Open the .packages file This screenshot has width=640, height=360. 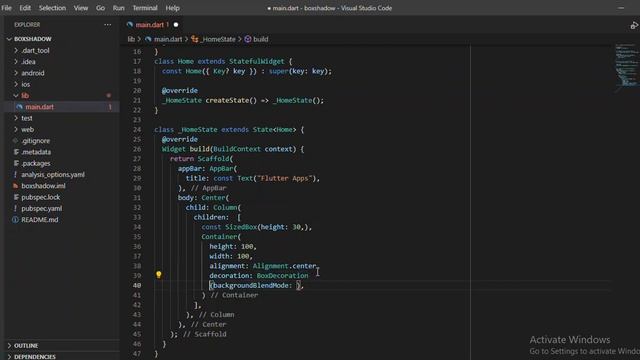click(x=36, y=163)
